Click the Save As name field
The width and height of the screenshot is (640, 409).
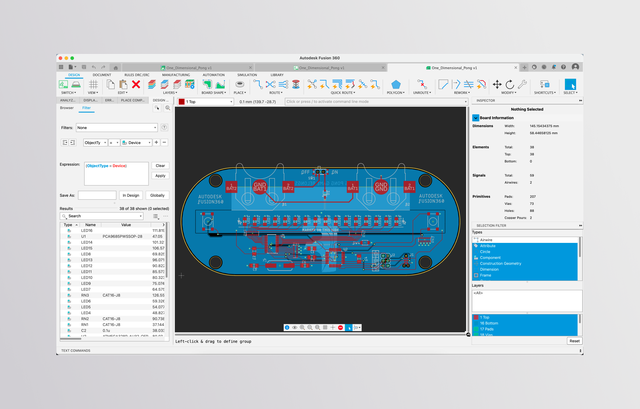(97, 196)
